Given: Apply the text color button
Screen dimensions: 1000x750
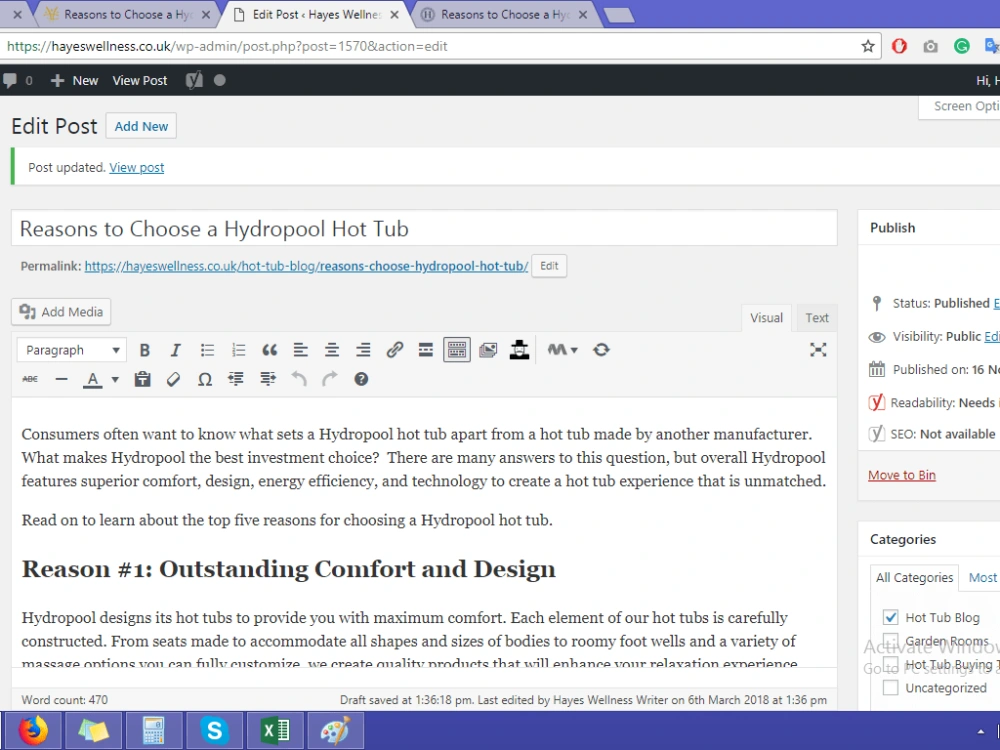Looking at the screenshot, I should point(92,380).
